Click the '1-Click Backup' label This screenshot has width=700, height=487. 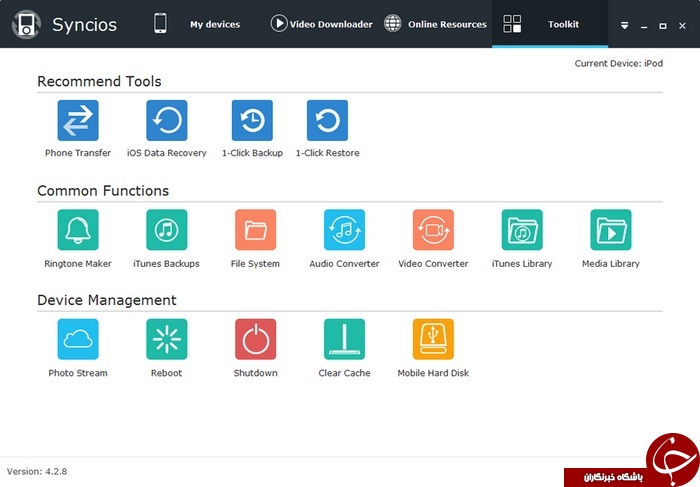(x=252, y=153)
